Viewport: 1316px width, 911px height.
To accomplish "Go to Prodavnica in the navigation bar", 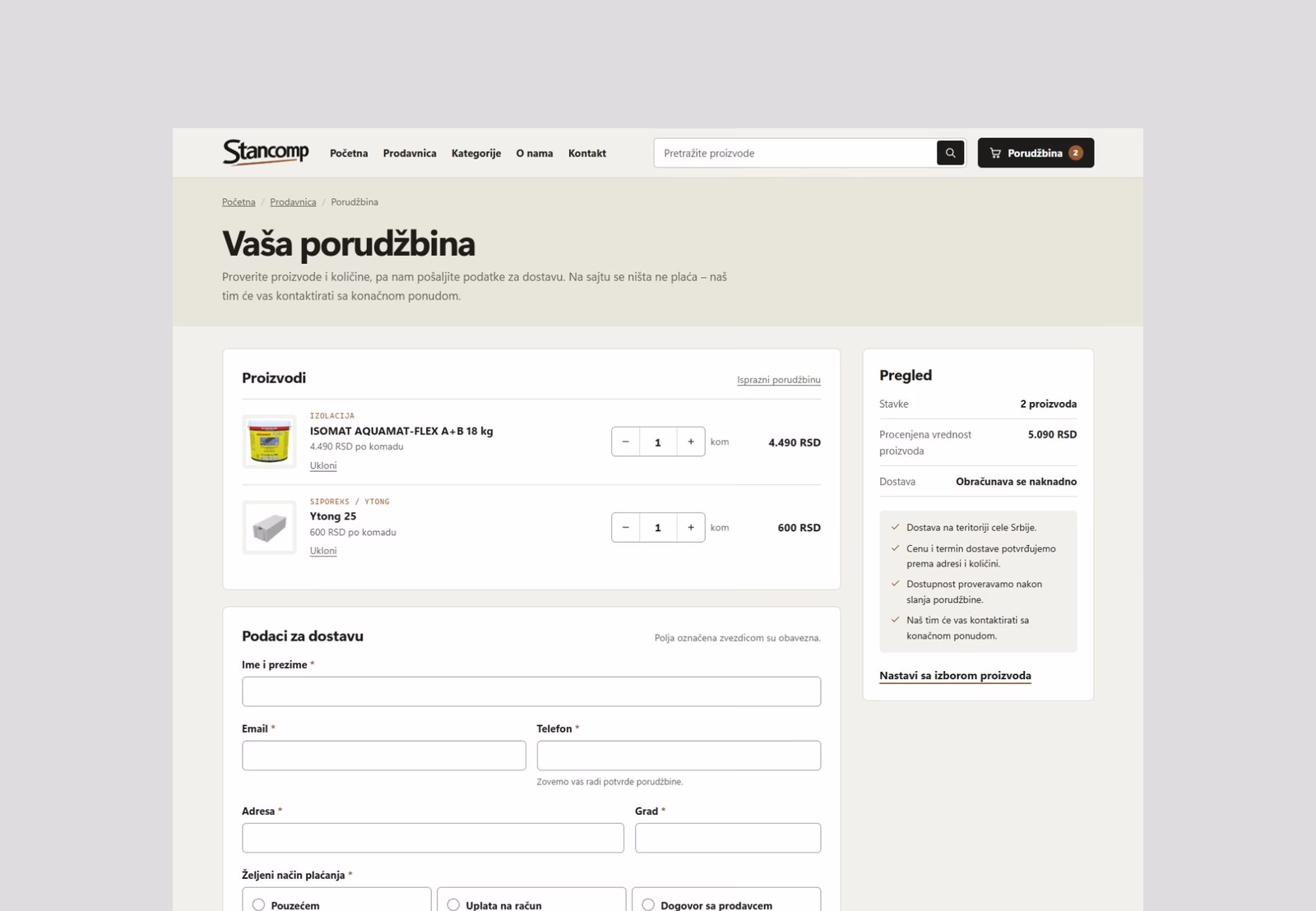I will 410,153.
